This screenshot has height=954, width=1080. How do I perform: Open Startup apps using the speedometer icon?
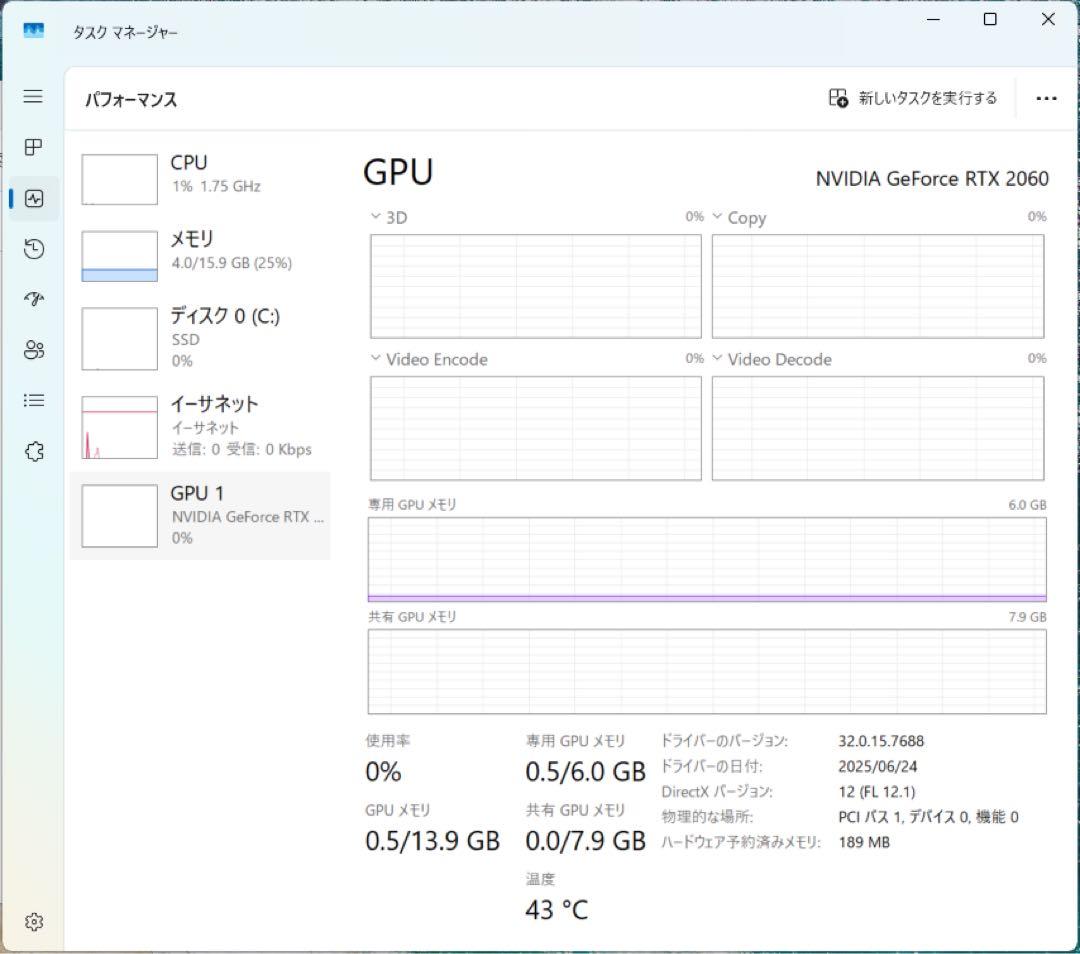[x=34, y=299]
